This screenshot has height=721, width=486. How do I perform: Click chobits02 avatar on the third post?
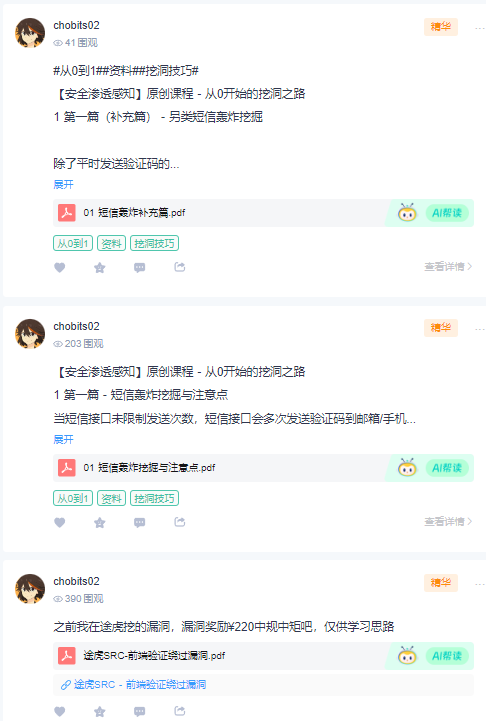[30, 589]
